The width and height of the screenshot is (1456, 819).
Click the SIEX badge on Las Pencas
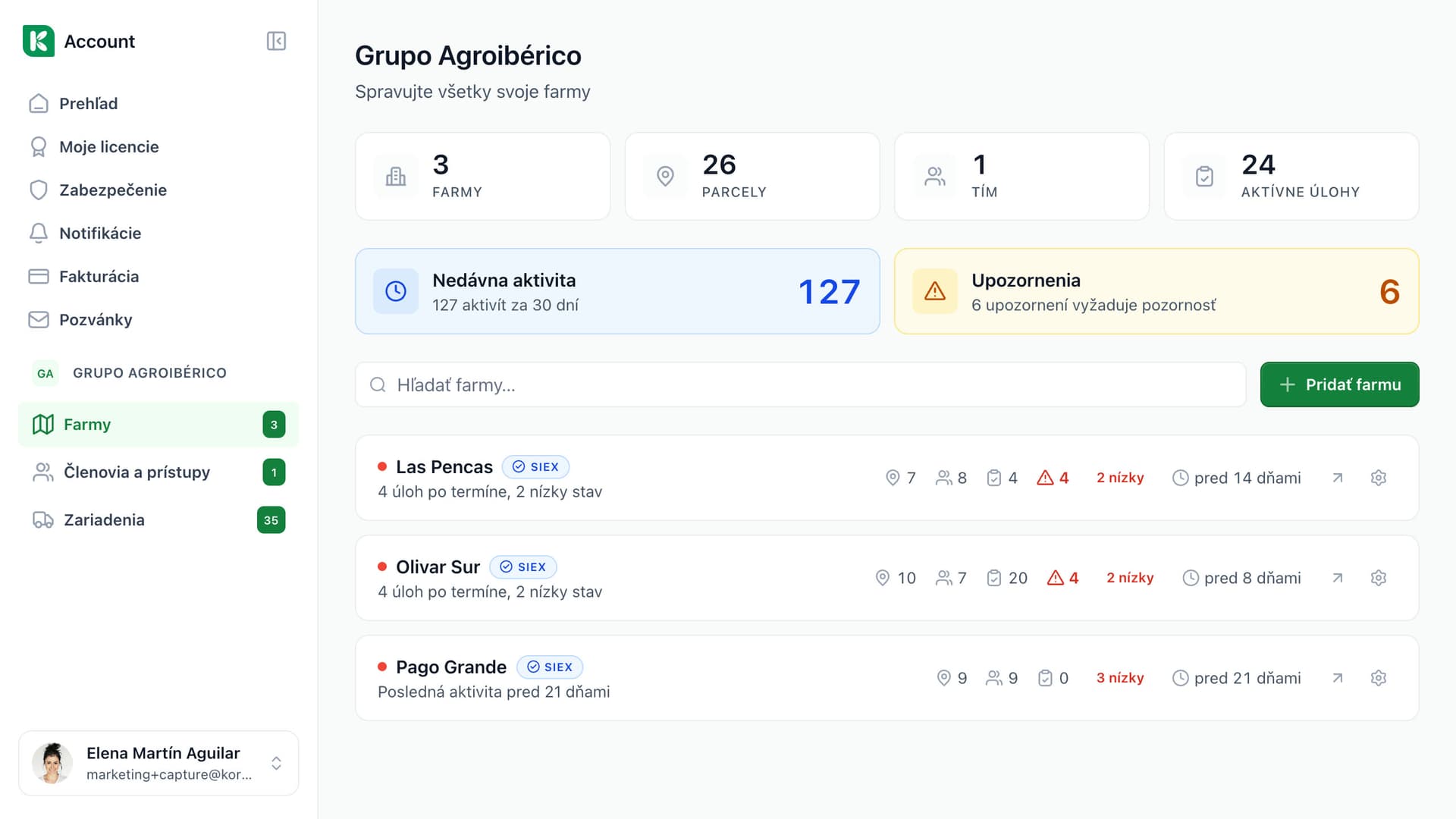point(535,467)
